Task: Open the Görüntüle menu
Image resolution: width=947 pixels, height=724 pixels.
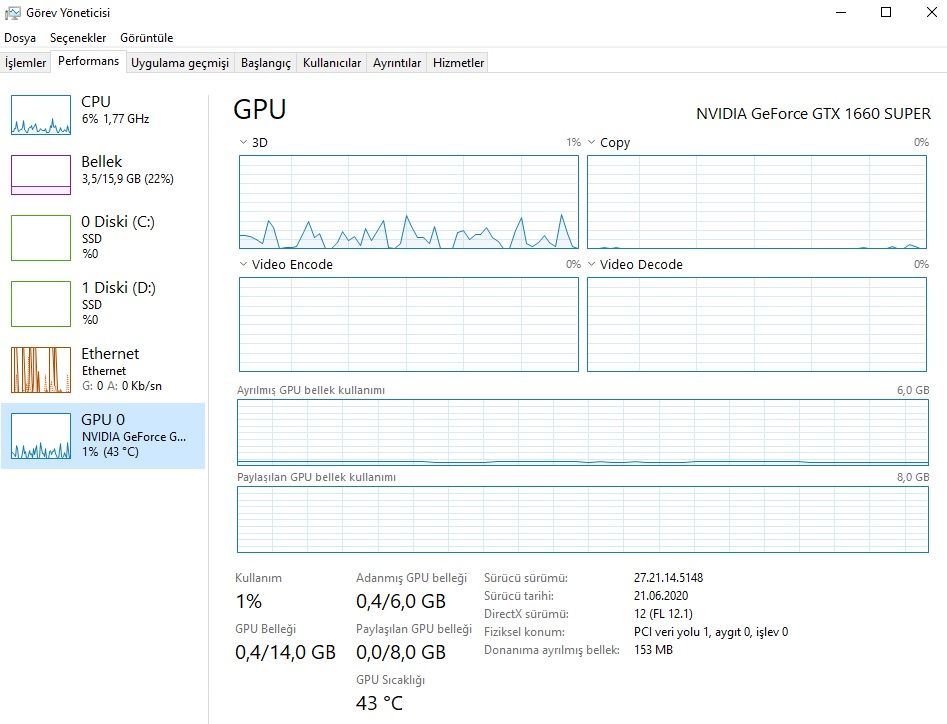Action: (146, 38)
